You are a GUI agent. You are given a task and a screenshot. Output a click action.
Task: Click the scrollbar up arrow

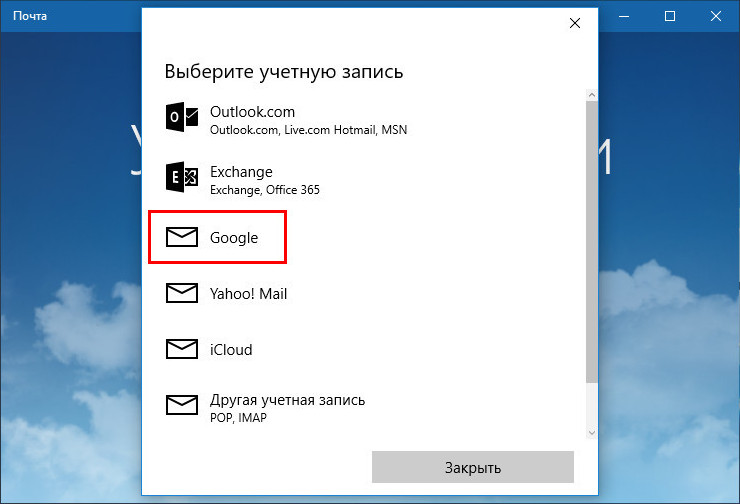(x=592, y=95)
